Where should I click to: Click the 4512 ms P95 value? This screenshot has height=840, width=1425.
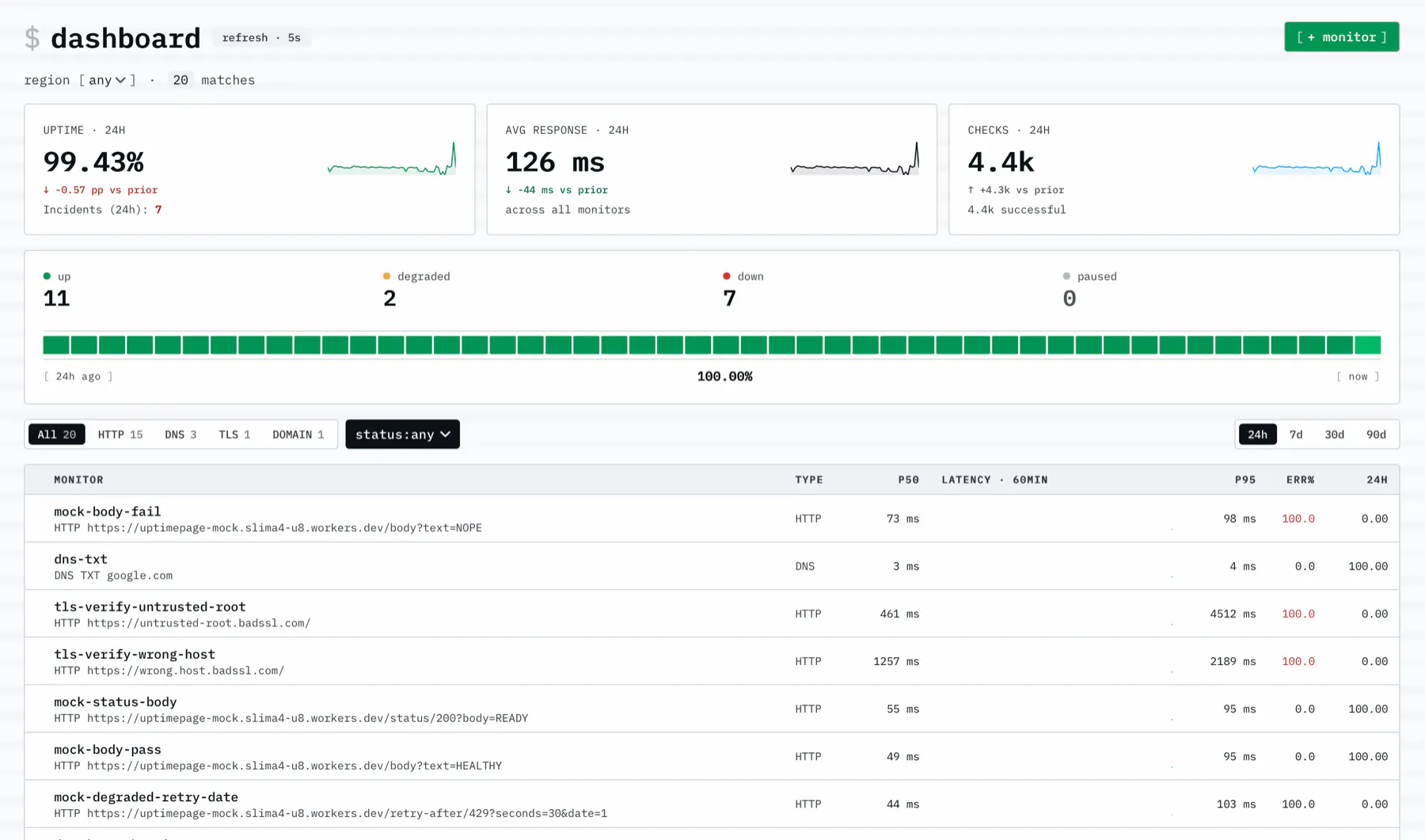tap(1233, 614)
